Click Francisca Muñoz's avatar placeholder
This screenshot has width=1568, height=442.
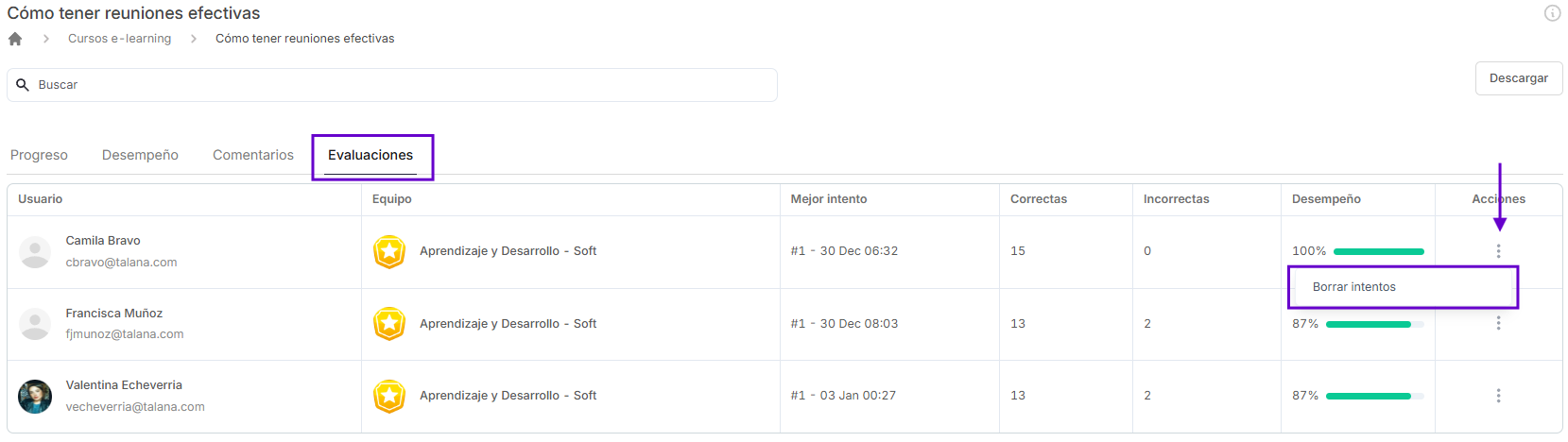(x=35, y=324)
